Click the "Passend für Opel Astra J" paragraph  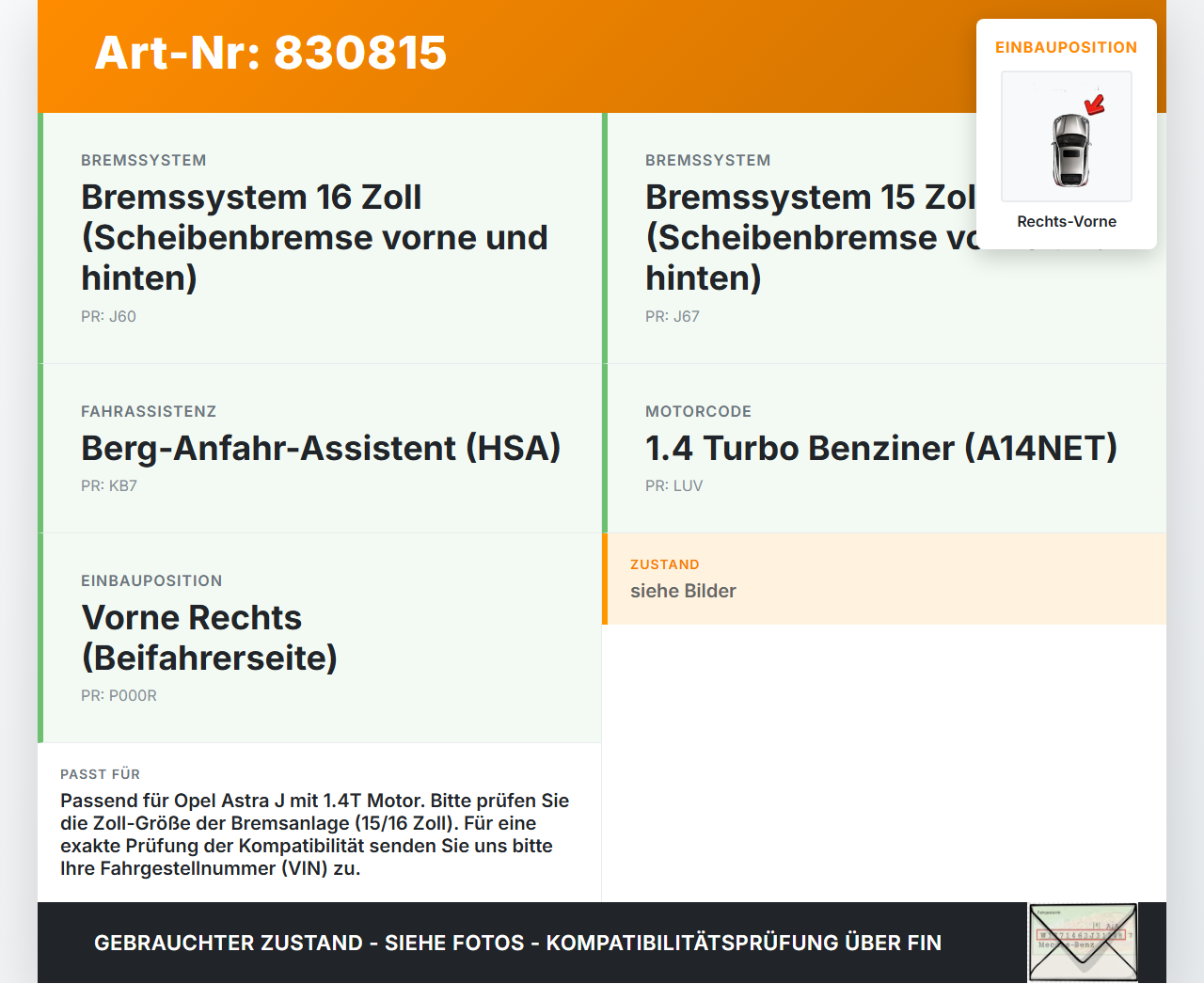tap(315, 834)
